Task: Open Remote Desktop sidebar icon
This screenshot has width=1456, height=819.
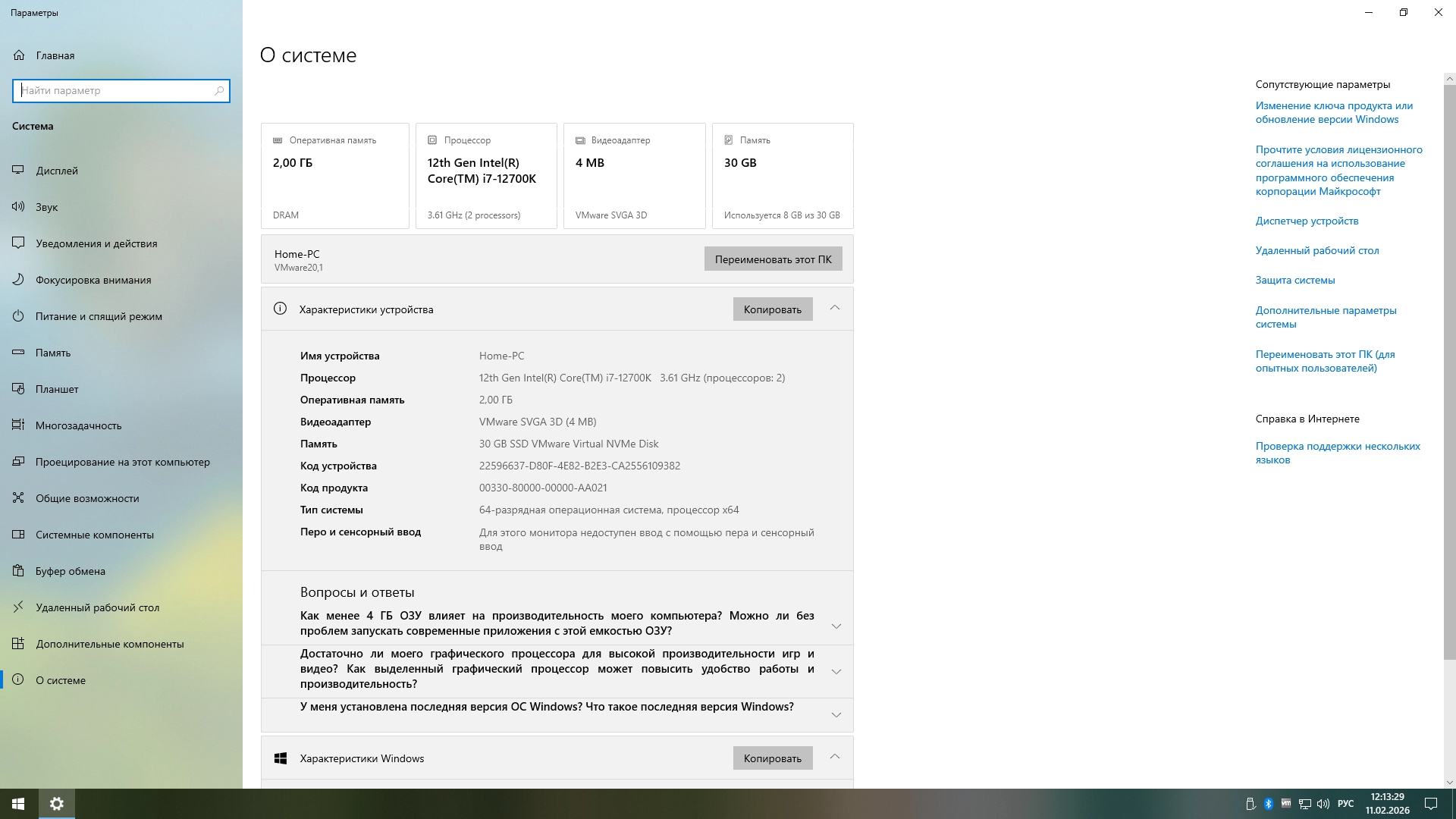Action: tap(18, 607)
